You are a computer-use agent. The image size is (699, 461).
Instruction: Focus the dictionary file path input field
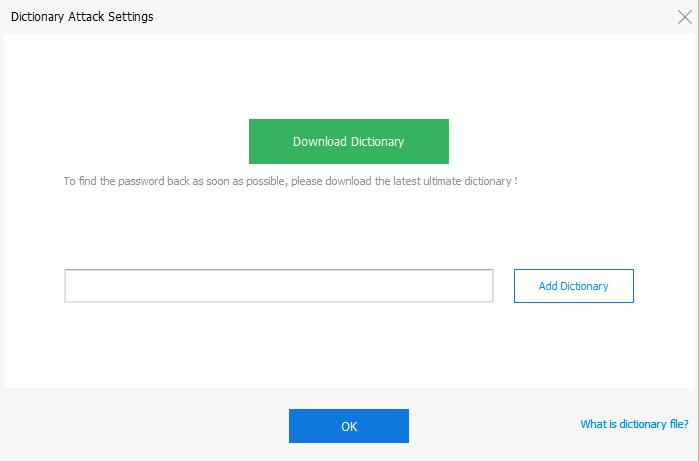(279, 286)
